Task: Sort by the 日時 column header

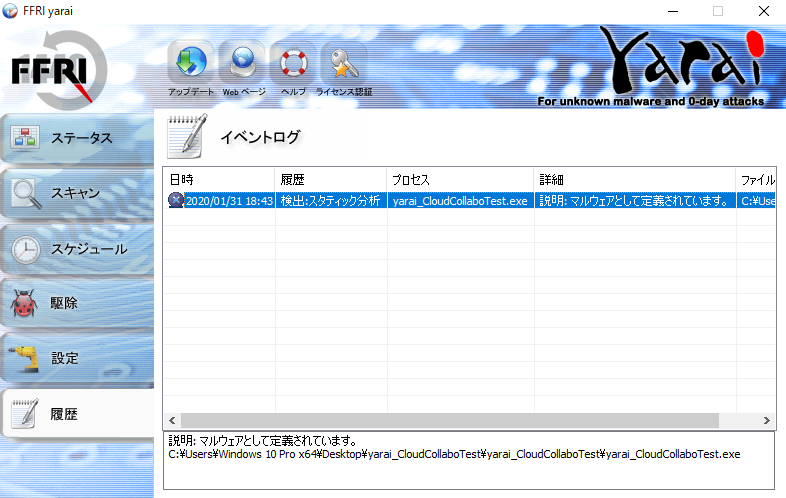Action: (x=219, y=180)
